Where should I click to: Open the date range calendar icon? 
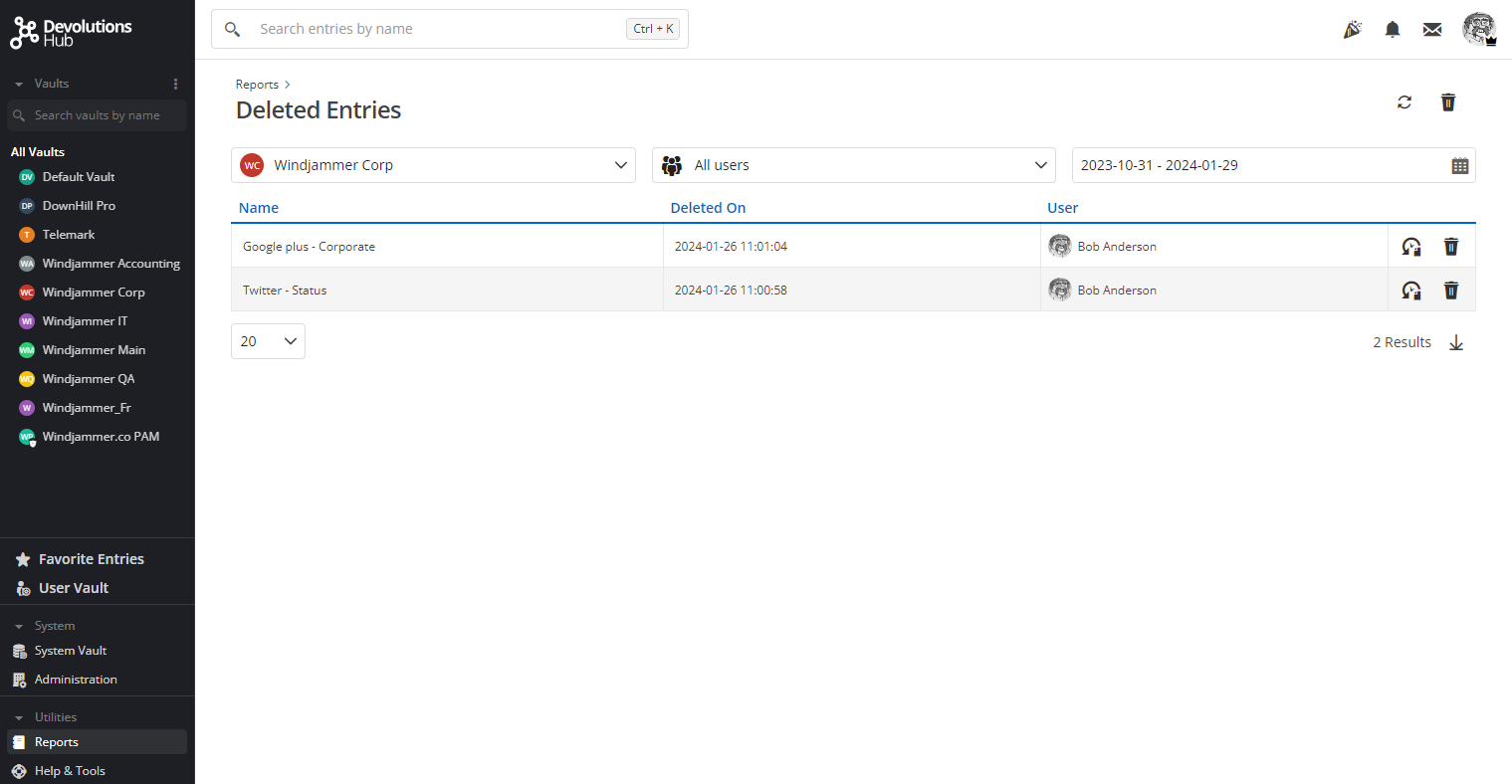[x=1459, y=165]
